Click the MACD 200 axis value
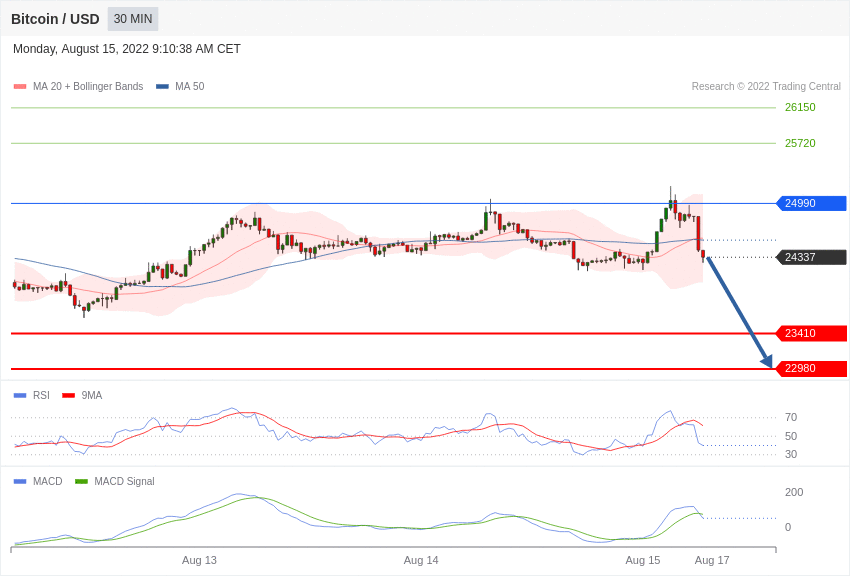 pos(794,492)
